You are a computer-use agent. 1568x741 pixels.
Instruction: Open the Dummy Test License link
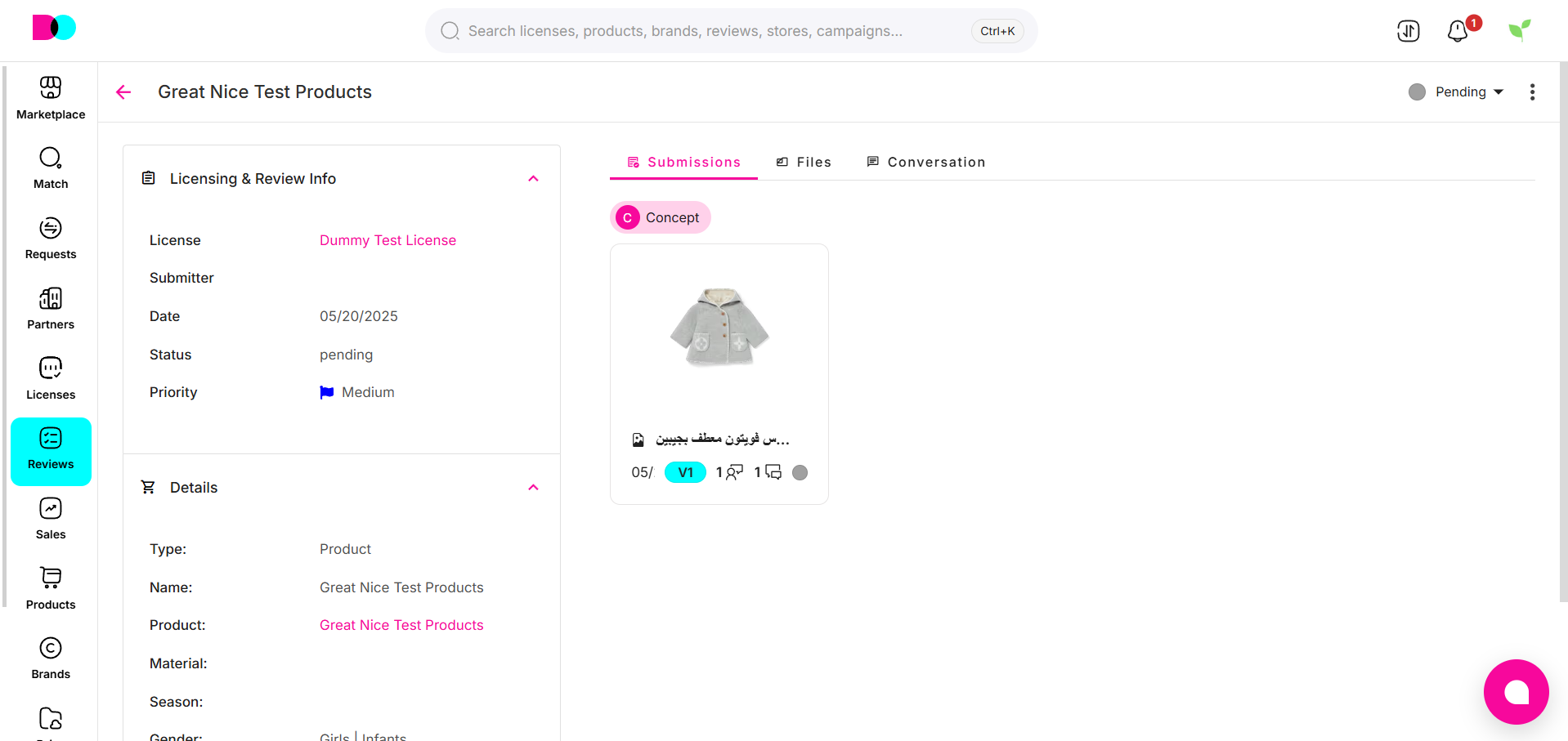[x=388, y=240]
